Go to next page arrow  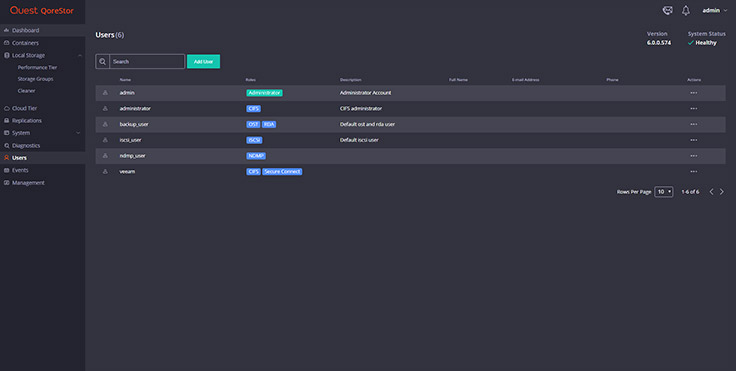click(x=722, y=192)
